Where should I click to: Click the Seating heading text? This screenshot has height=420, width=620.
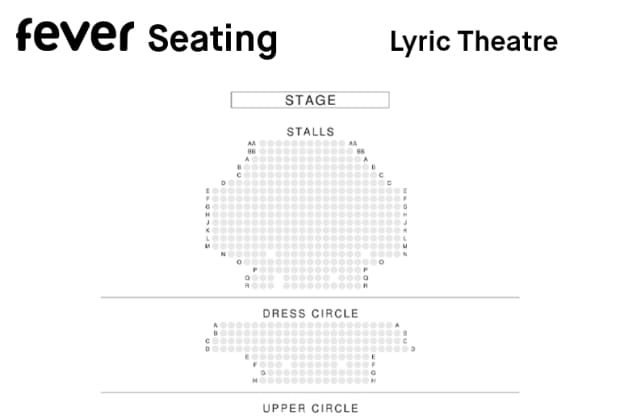click(x=212, y=40)
